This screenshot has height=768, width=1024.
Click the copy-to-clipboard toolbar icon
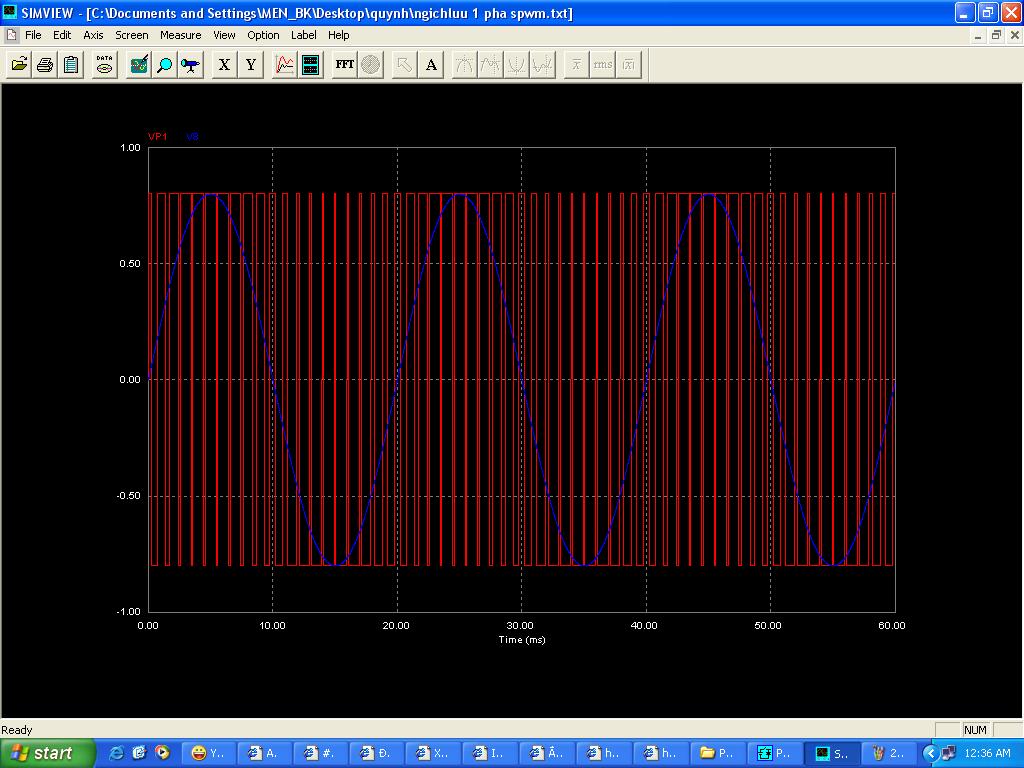point(71,65)
